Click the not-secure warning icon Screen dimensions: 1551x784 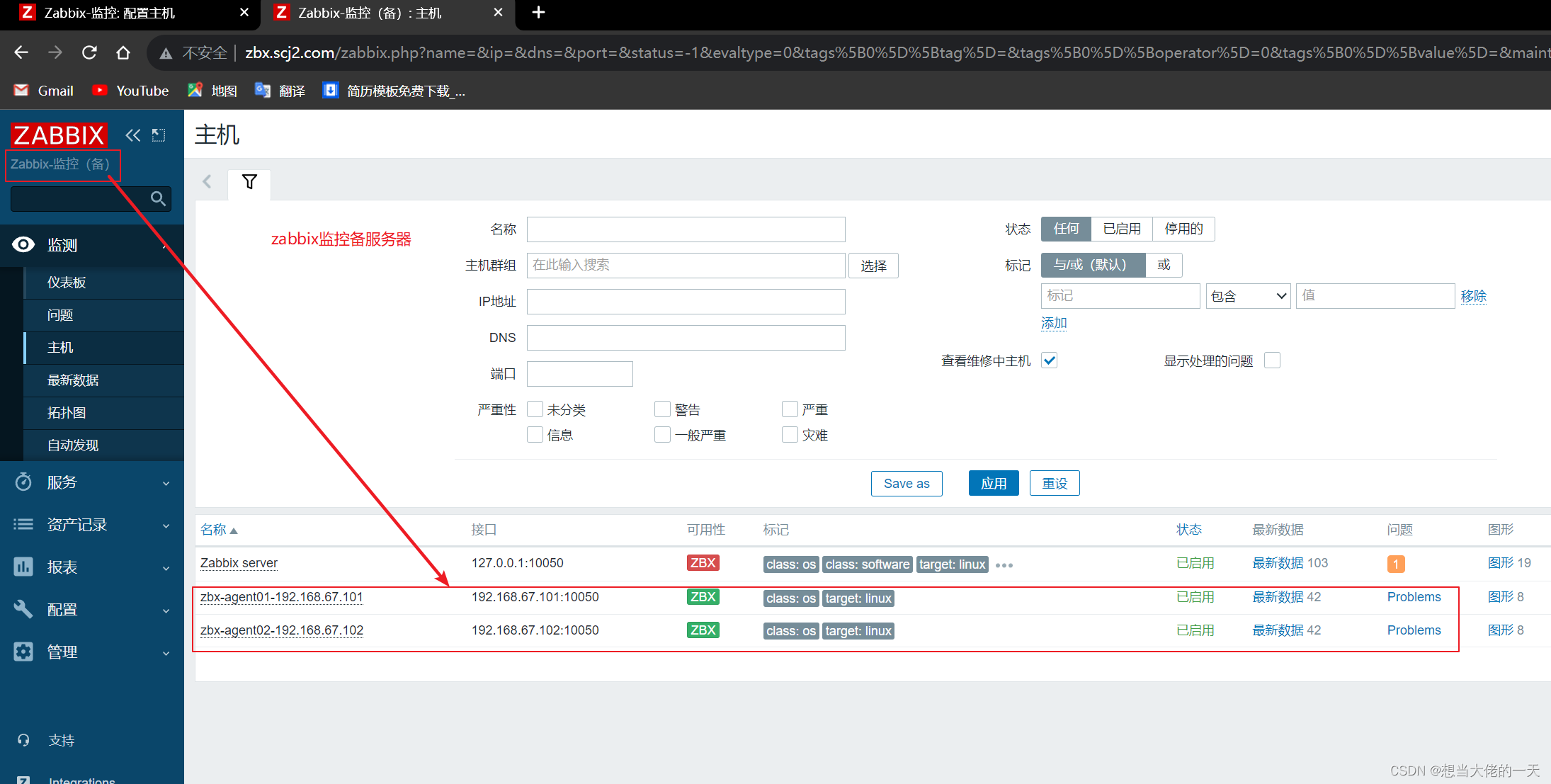point(166,53)
